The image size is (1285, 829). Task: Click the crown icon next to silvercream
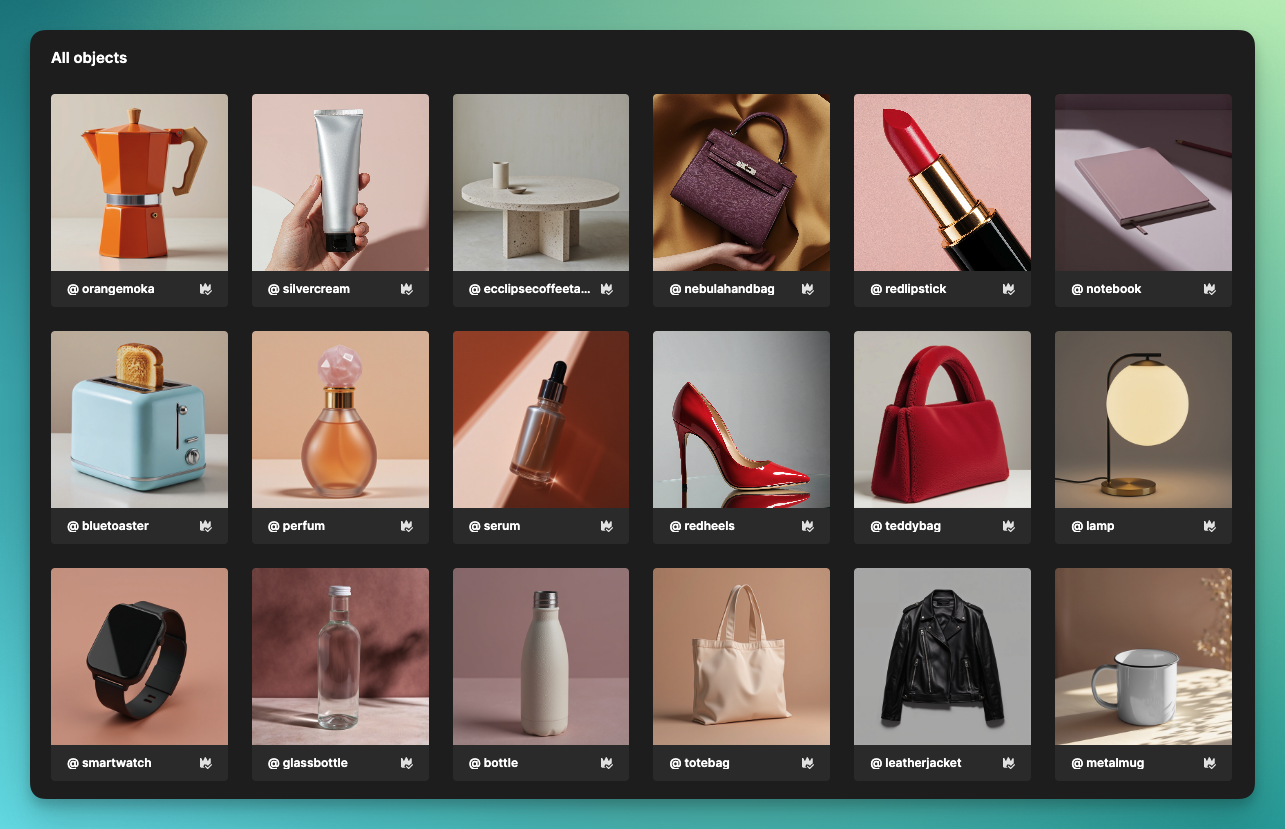click(407, 289)
